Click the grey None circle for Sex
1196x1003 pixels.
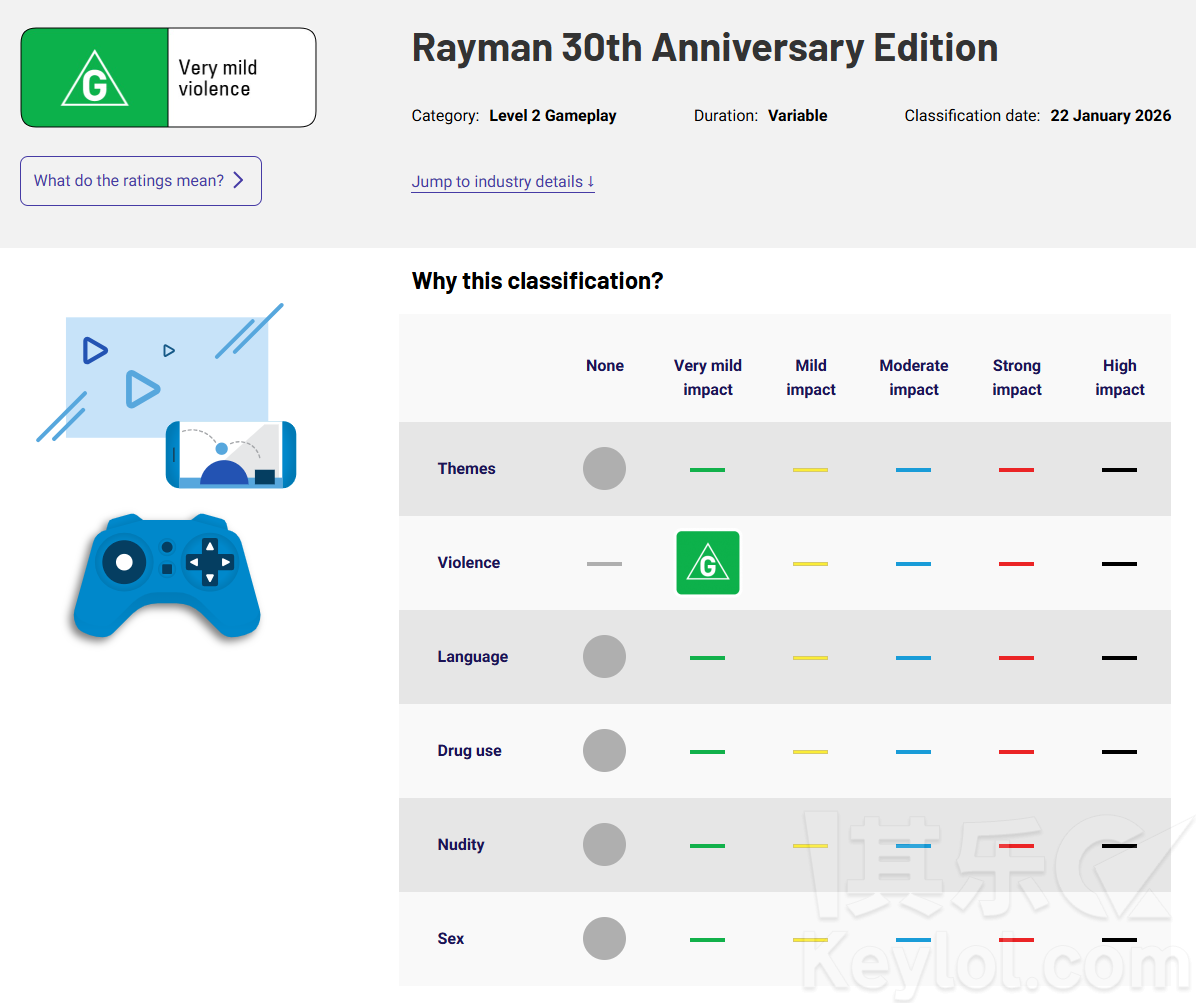604,939
